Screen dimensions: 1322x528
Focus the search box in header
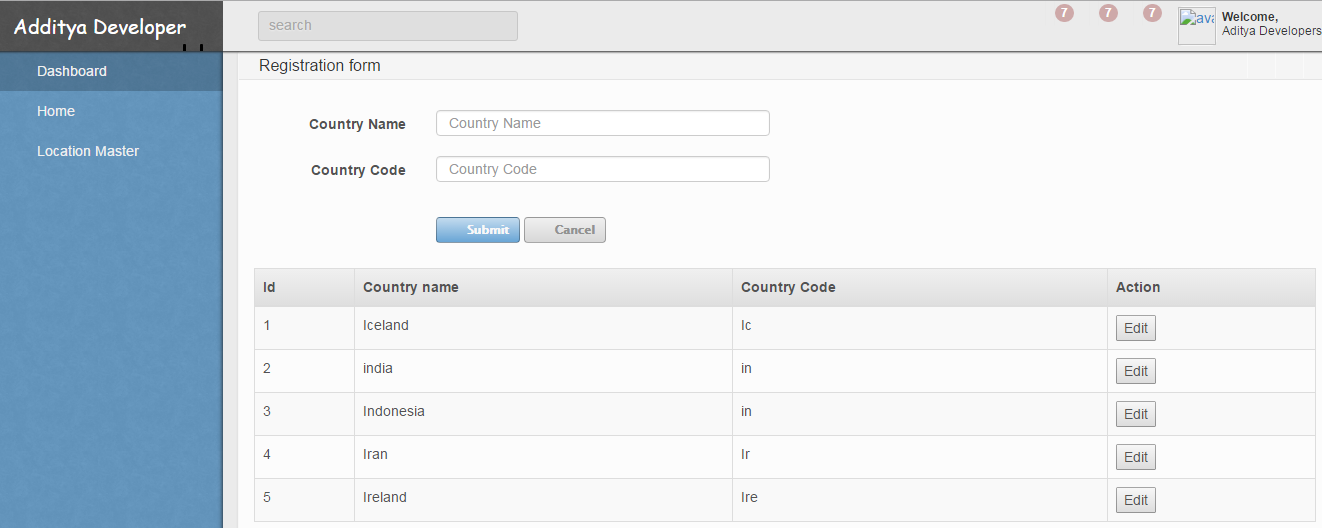[387, 26]
